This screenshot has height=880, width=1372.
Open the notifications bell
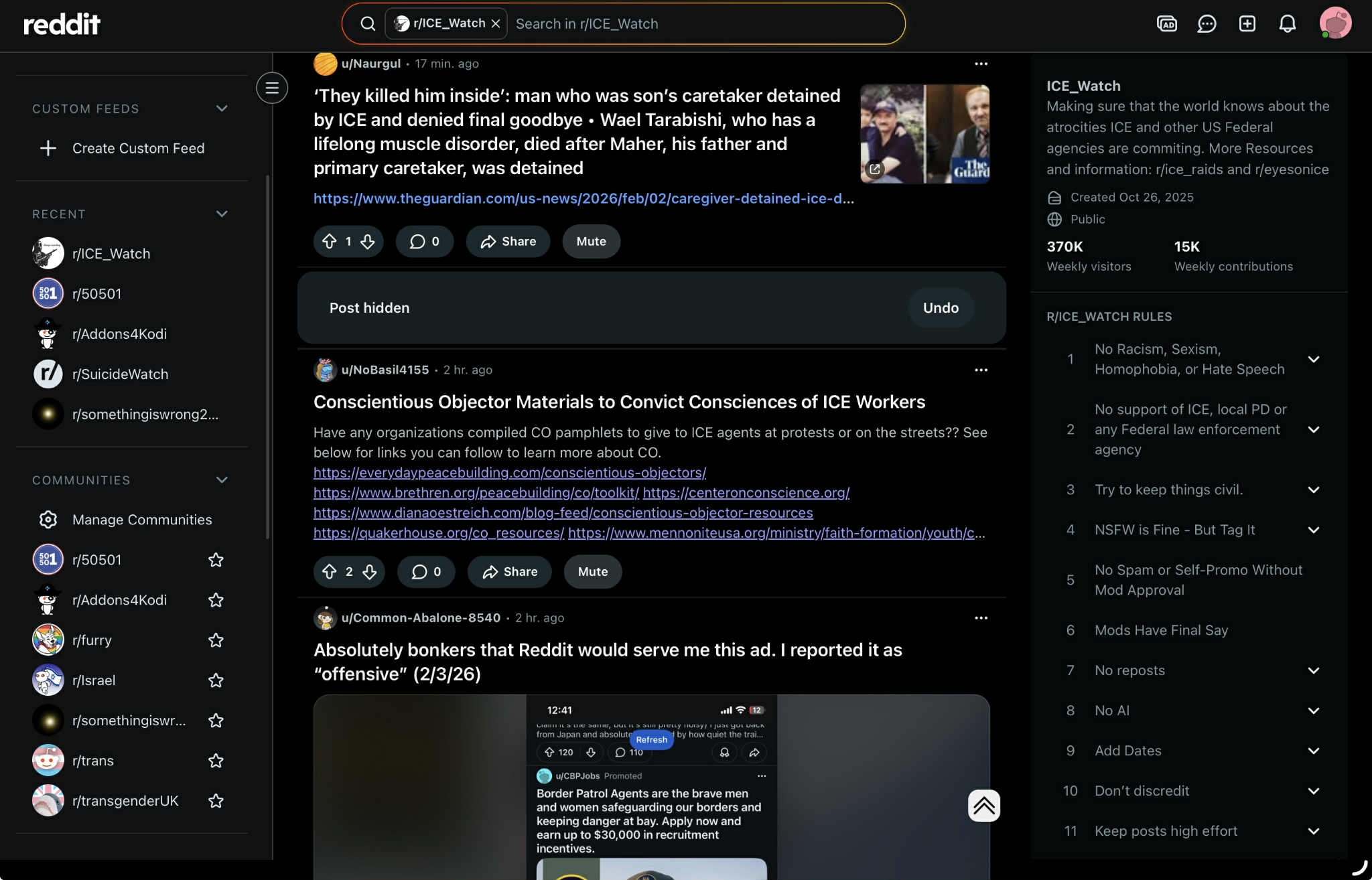[x=1287, y=24]
